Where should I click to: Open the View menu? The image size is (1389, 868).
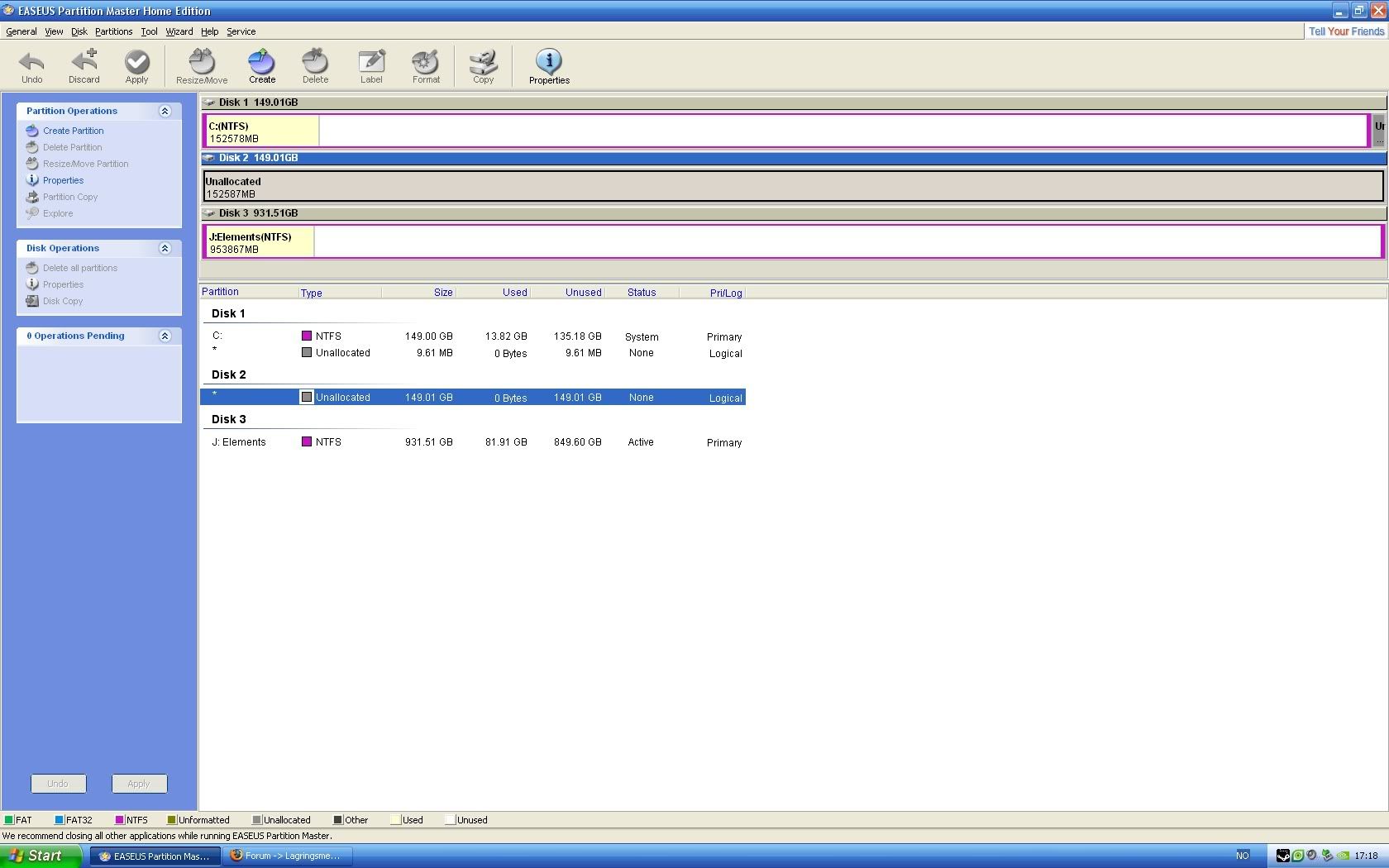pyautogui.click(x=54, y=31)
